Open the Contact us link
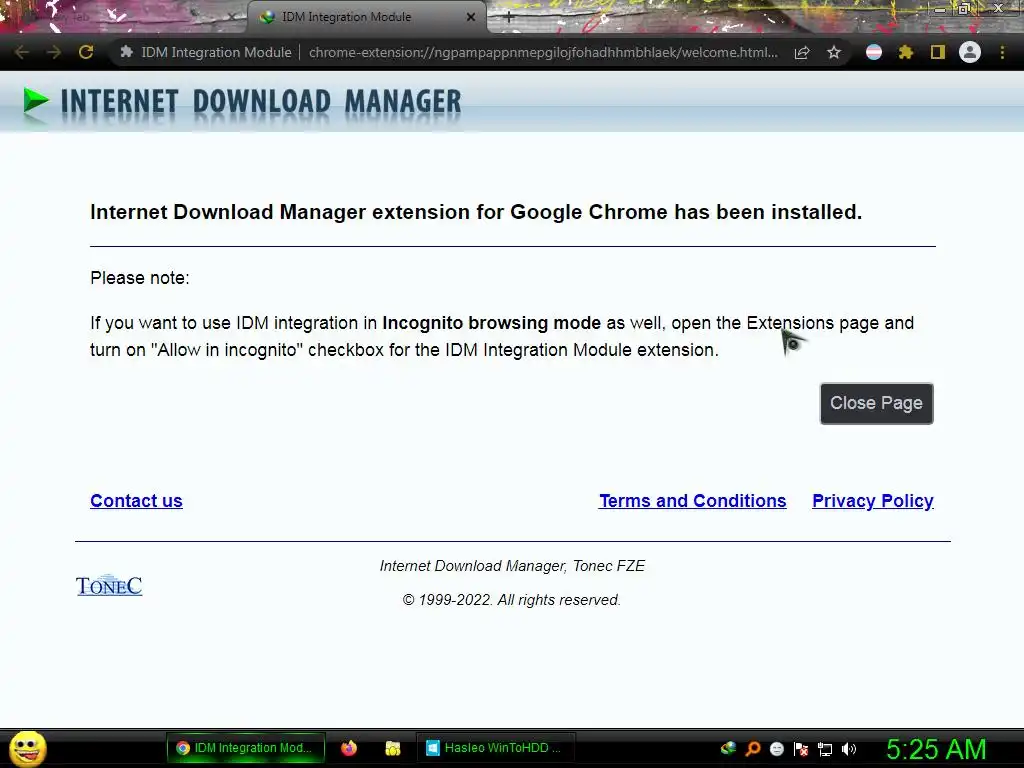The image size is (1024, 768). coord(136,501)
